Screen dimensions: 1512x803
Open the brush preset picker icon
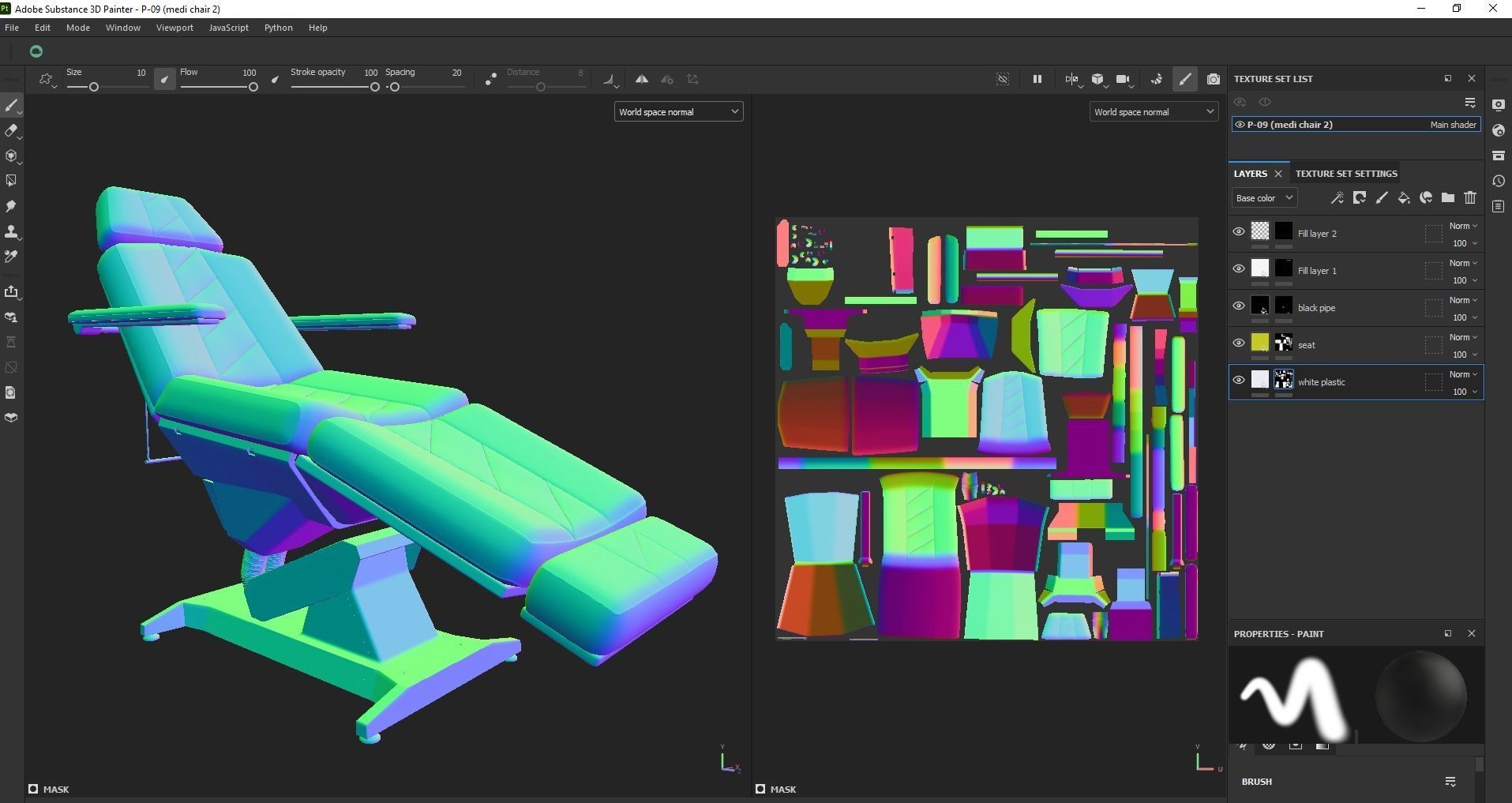click(x=46, y=80)
